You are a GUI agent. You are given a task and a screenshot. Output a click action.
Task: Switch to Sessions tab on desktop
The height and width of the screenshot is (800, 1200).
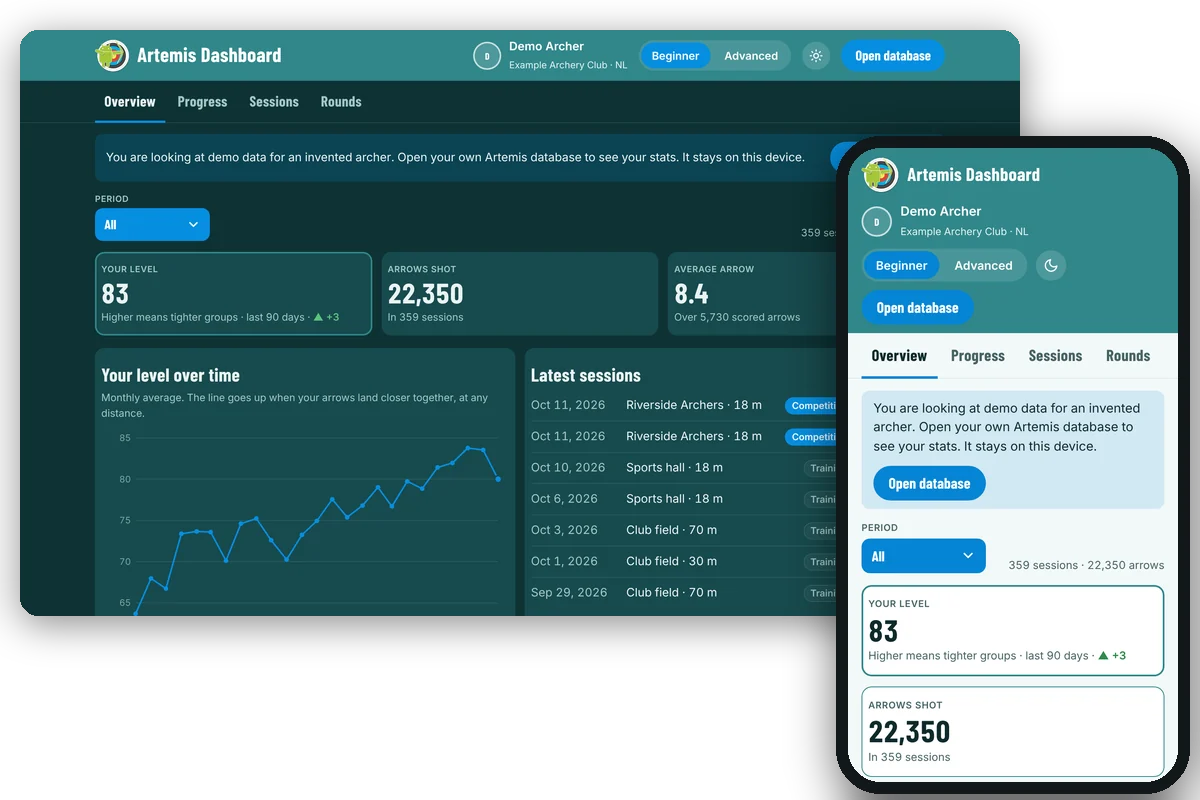click(x=274, y=102)
